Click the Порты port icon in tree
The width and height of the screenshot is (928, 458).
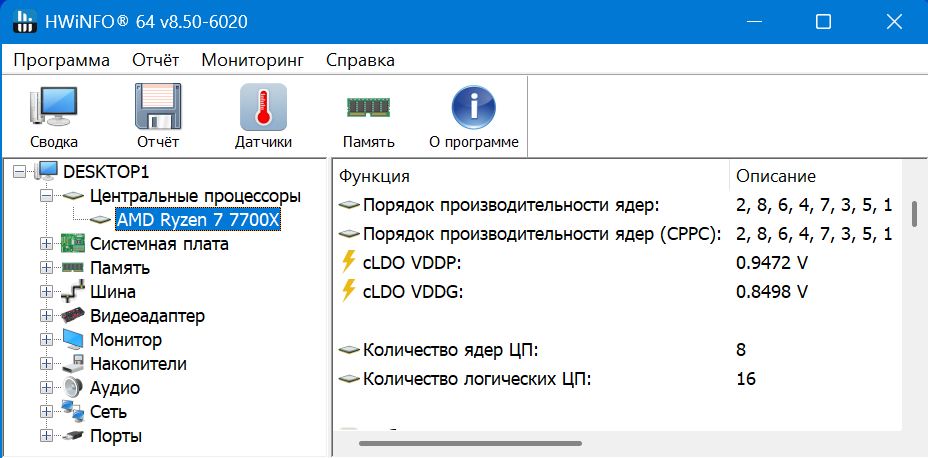(73, 436)
